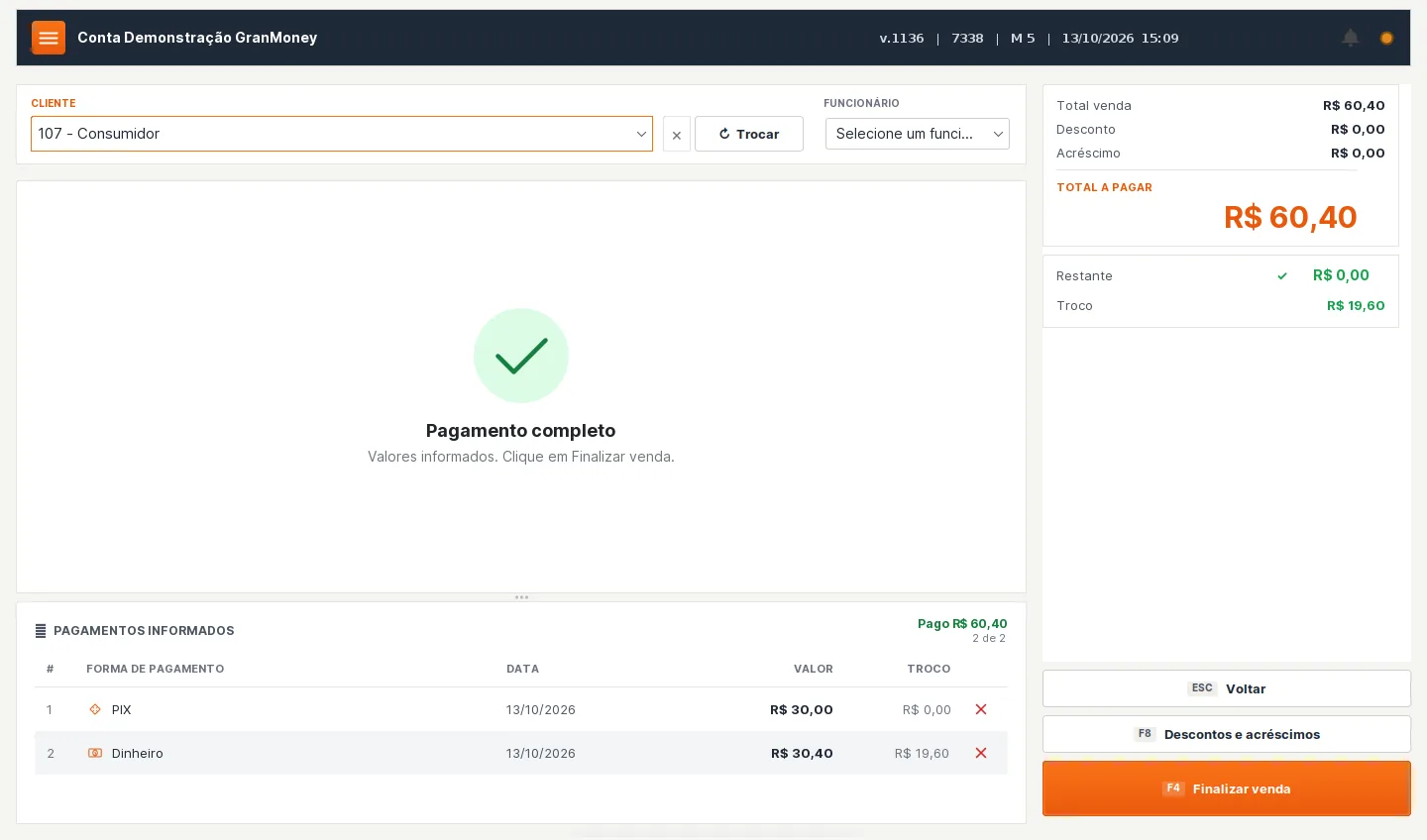Screen dimensions: 1427x840
Task: Click the PIX value R$ 30,00
Action: tap(802, 710)
